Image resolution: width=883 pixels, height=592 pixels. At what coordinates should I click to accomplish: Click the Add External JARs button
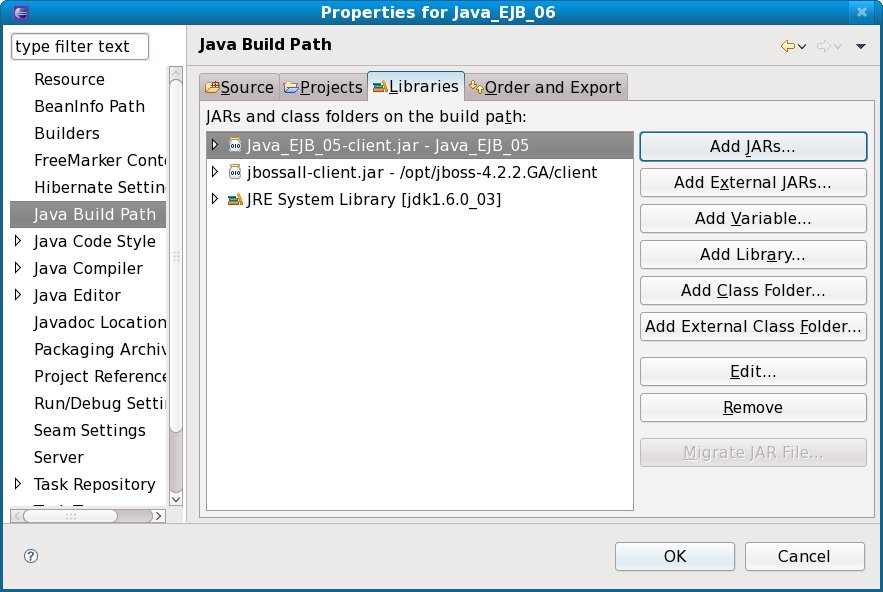coord(752,182)
